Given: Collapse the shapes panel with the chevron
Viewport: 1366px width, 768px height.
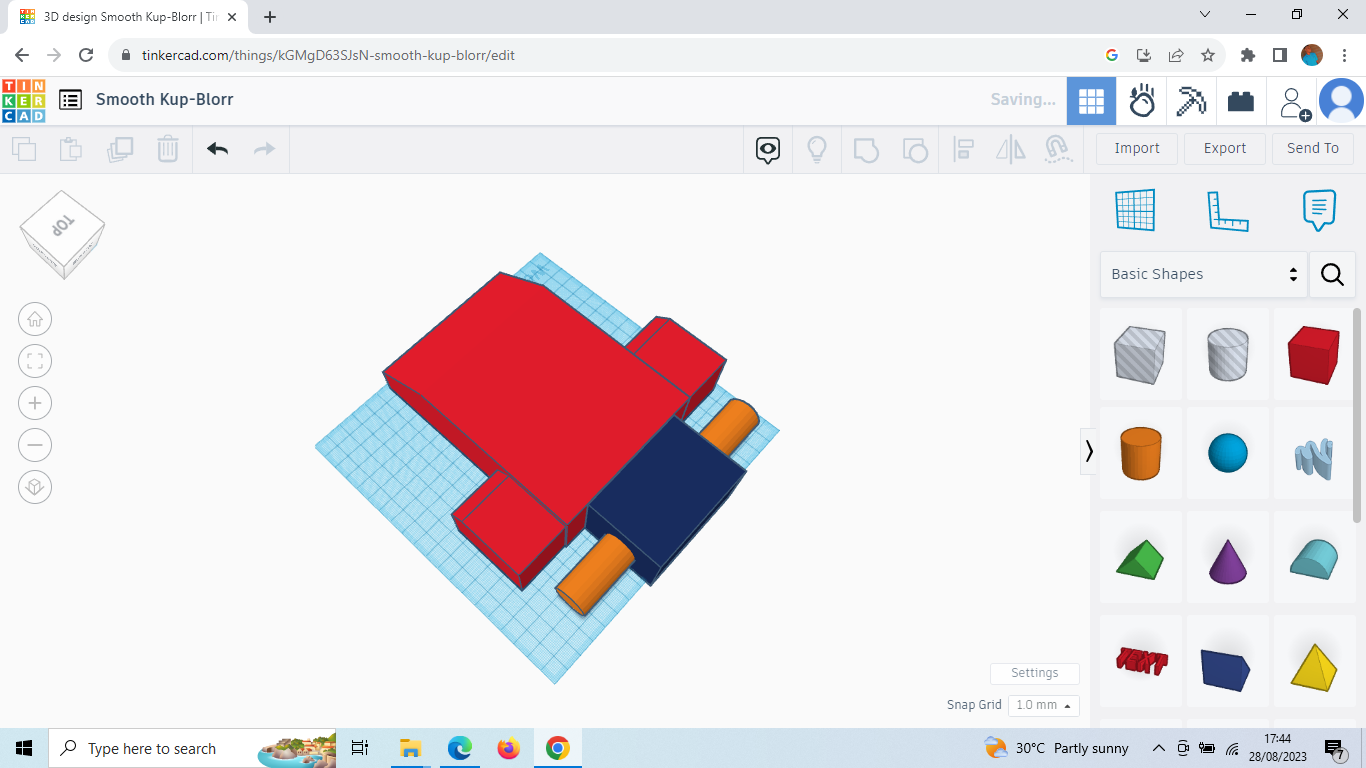Looking at the screenshot, I should [x=1089, y=451].
